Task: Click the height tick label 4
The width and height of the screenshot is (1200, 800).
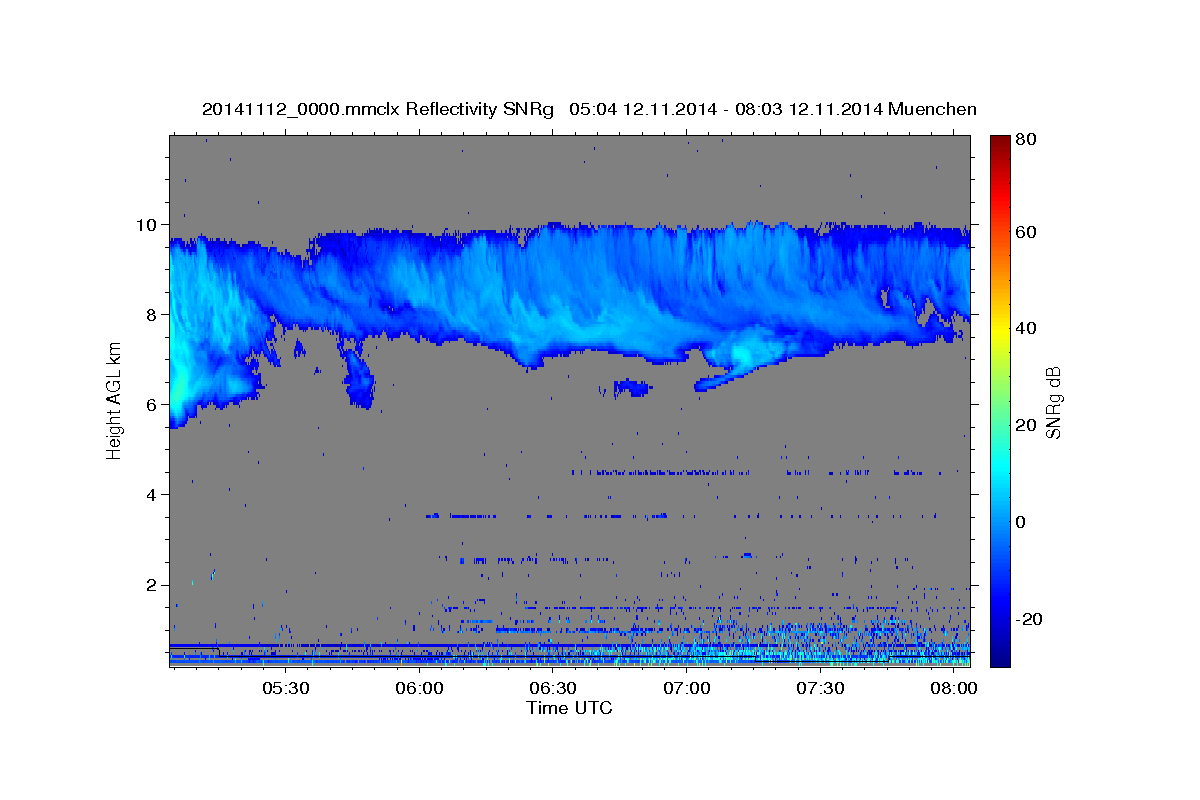Action: (x=154, y=495)
